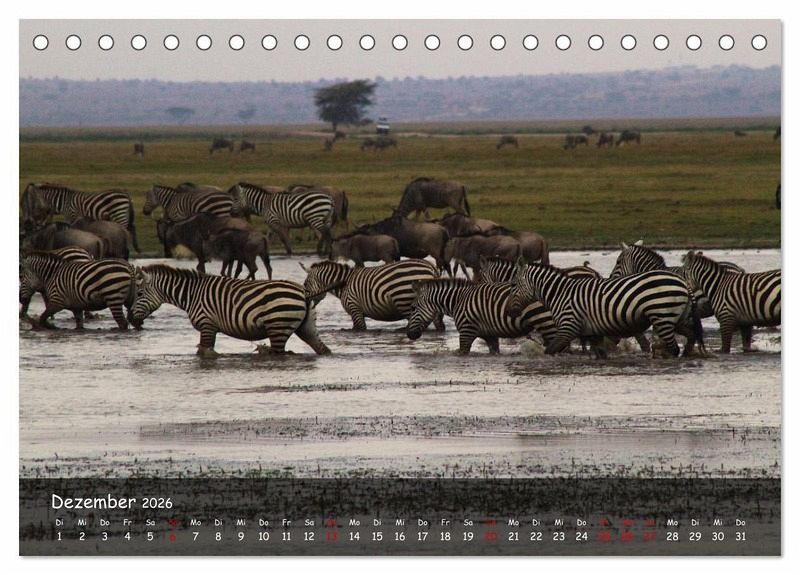Select date 1 in the calendar strip
The height and width of the screenshot is (575, 800).
(x=59, y=536)
